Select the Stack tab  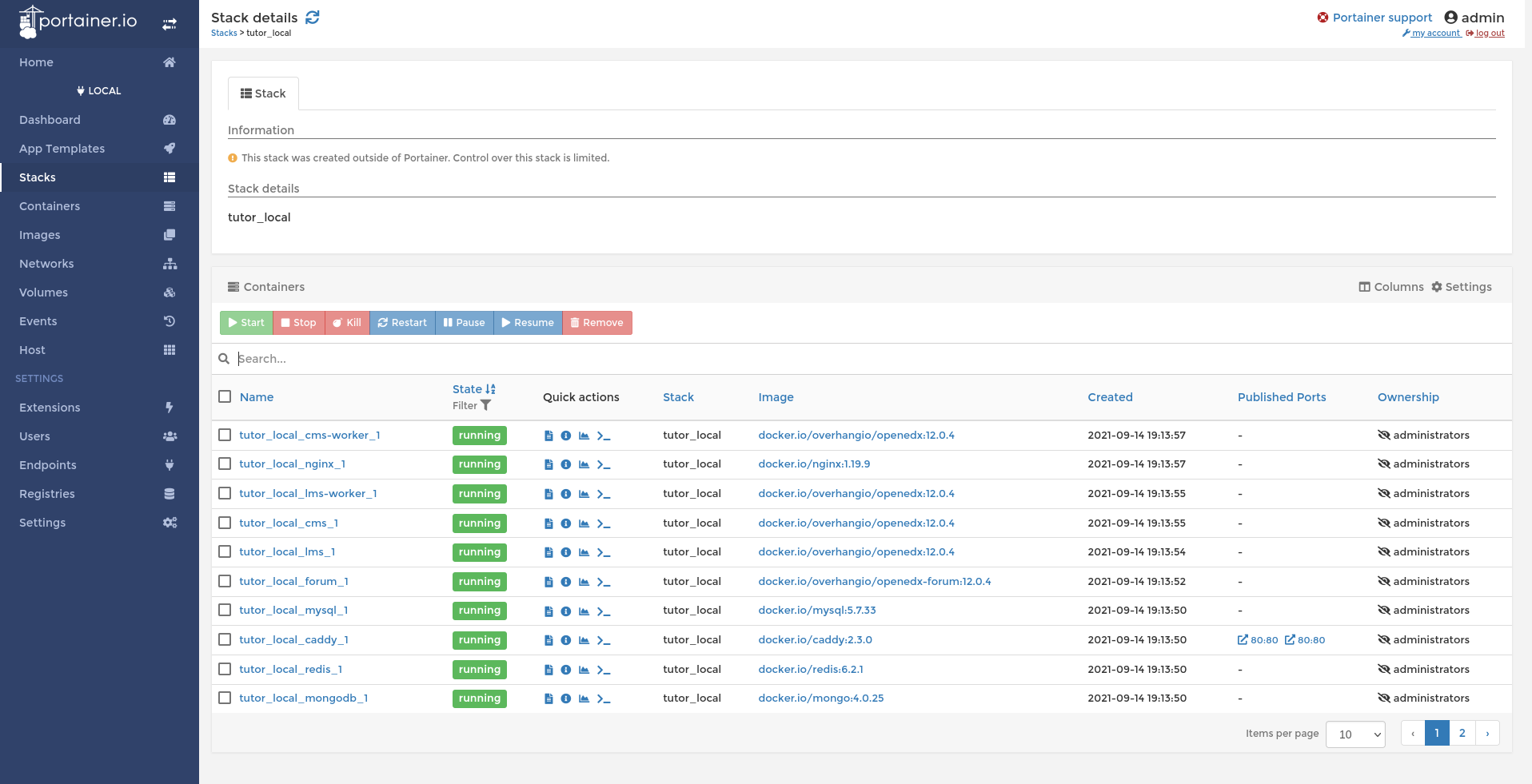[263, 94]
